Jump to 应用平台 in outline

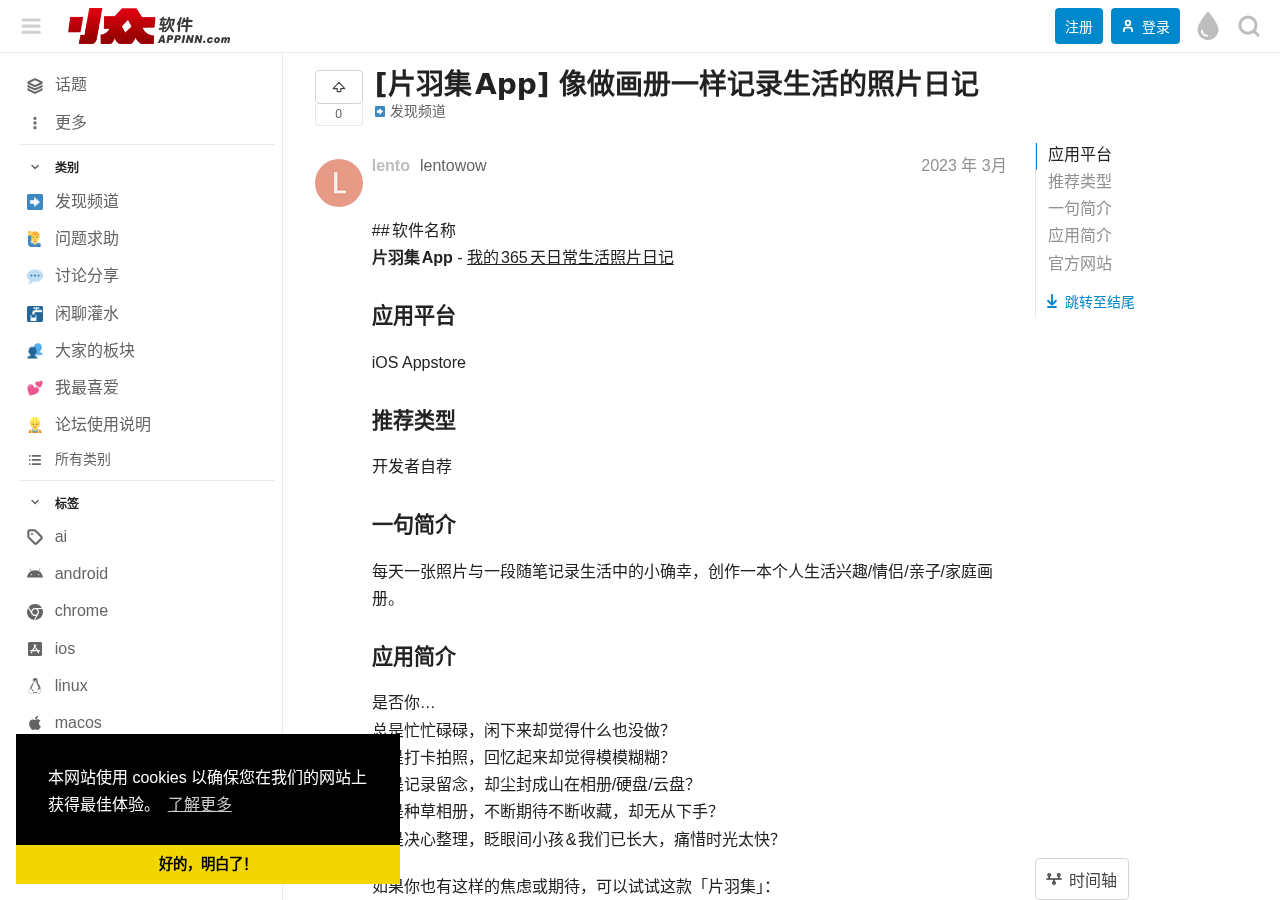pyautogui.click(x=1080, y=155)
